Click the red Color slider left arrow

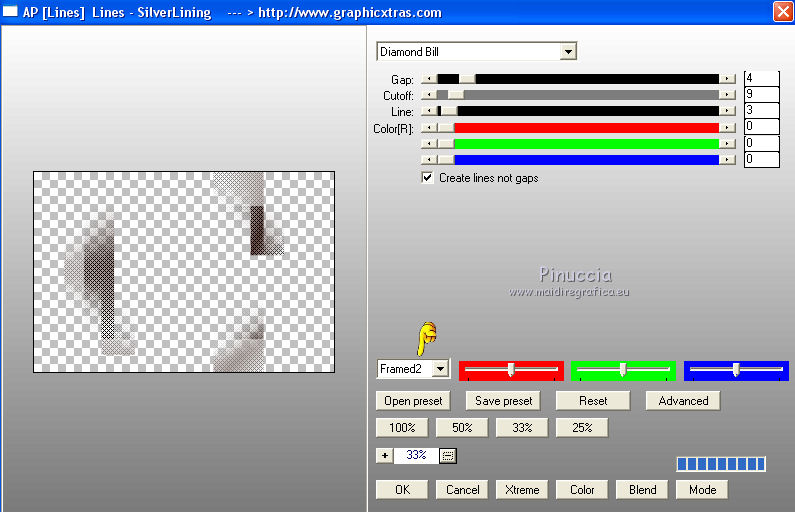tap(429, 128)
